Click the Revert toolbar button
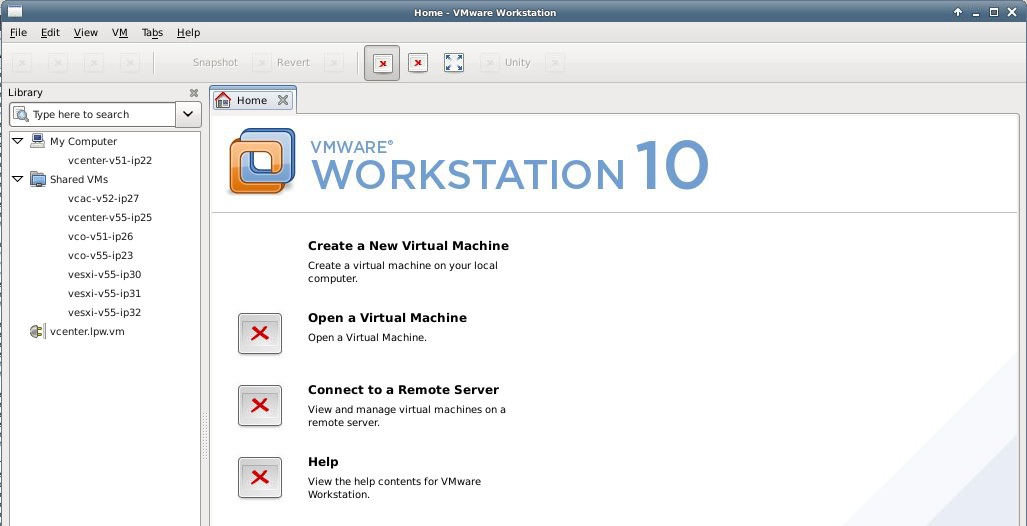The height and width of the screenshot is (526, 1027). [x=282, y=62]
